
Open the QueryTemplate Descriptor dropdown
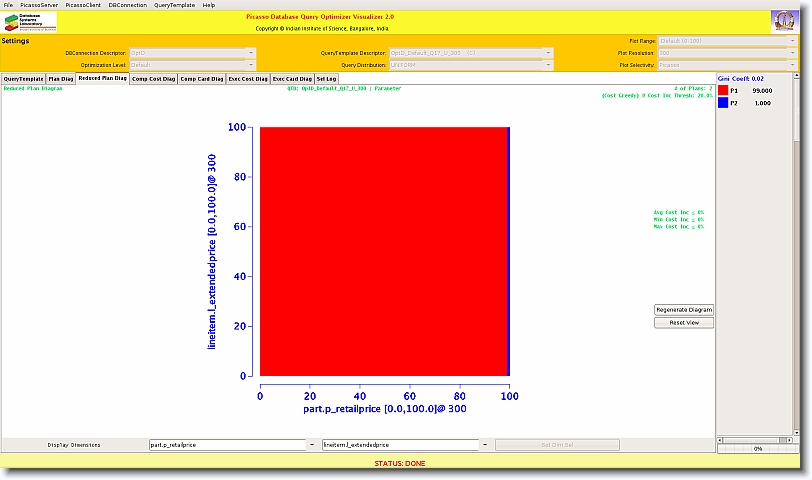click(x=547, y=52)
